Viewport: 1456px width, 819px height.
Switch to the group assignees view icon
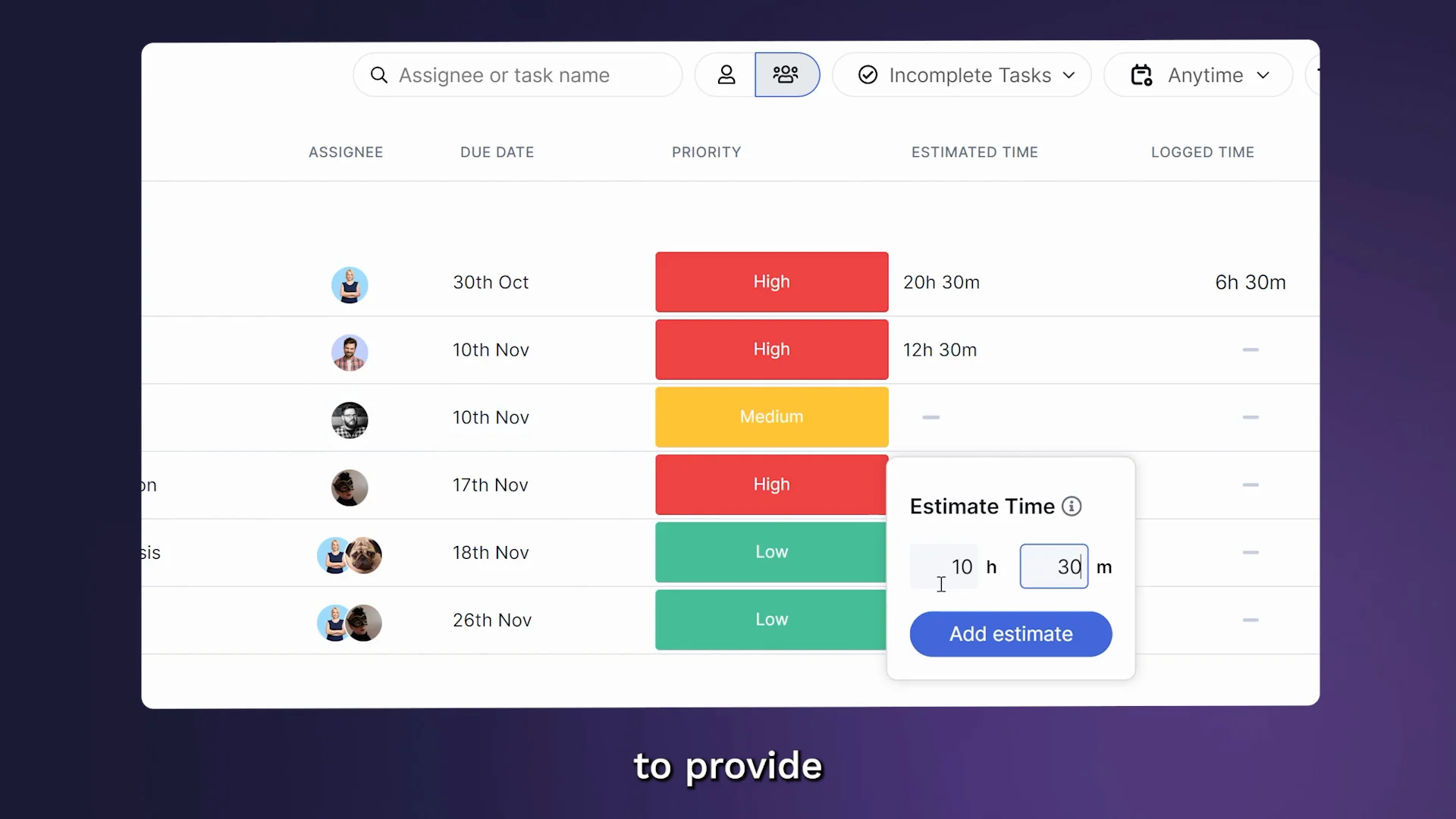tap(787, 74)
